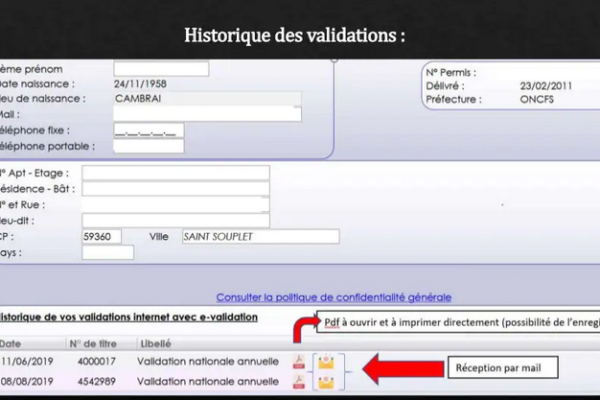Viewport: 600px width, 400px height.
Task: Click the Ville field showing SAINT SOUPLET
Action: [259, 236]
